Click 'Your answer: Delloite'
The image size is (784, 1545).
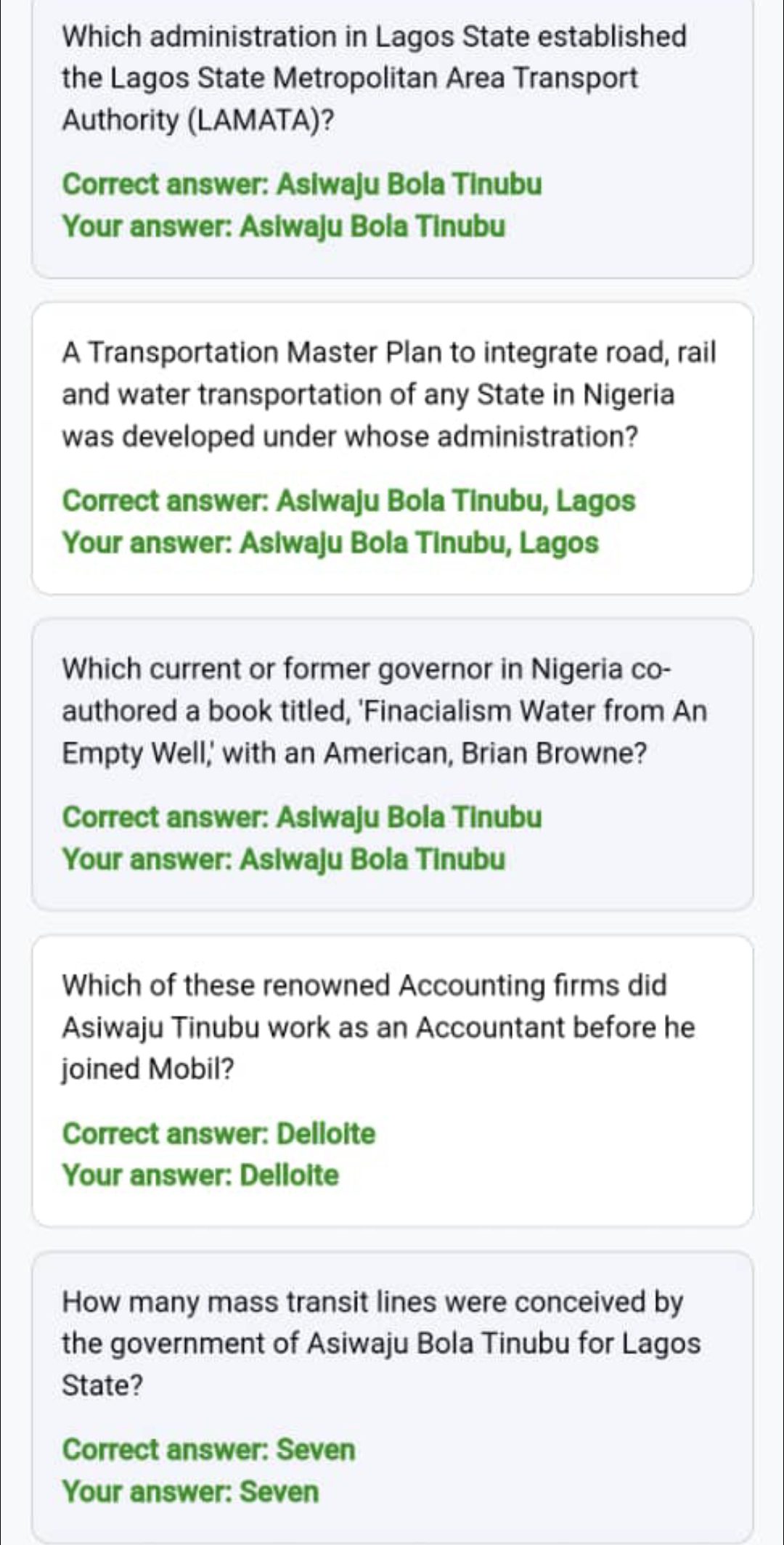point(200,1175)
